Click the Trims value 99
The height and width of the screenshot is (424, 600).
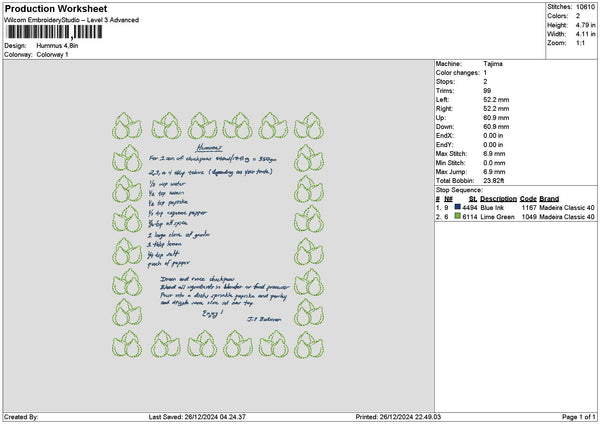487,91
